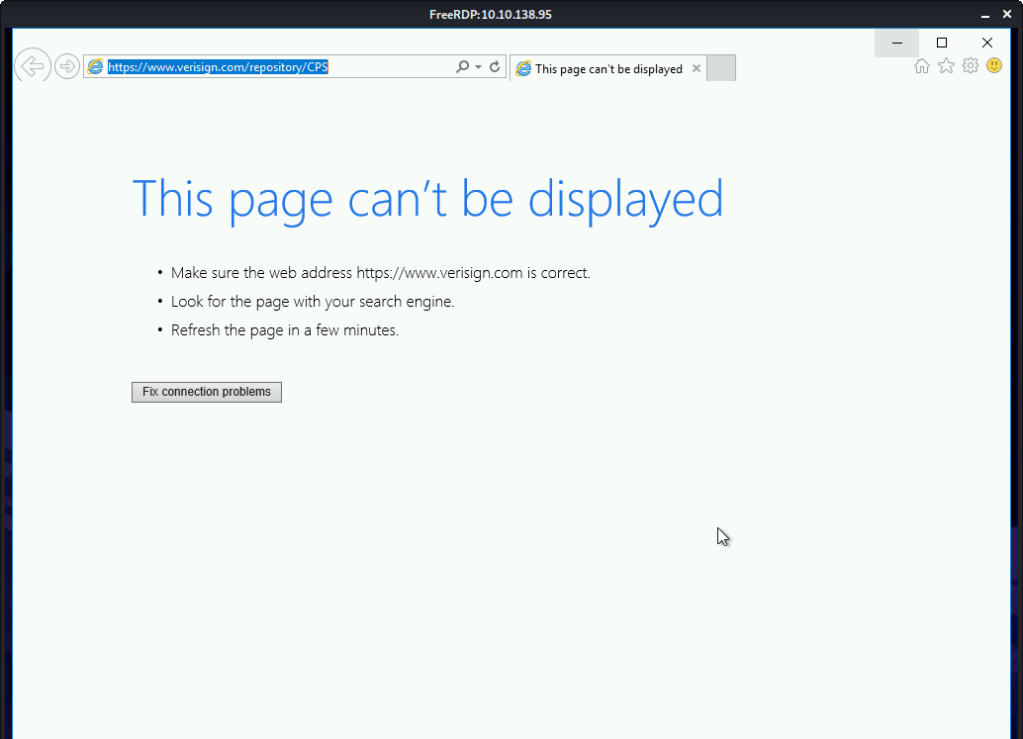Screen dimensions: 1023x739
Task: Maximize the Internet Explorer window
Action: coord(941,43)
